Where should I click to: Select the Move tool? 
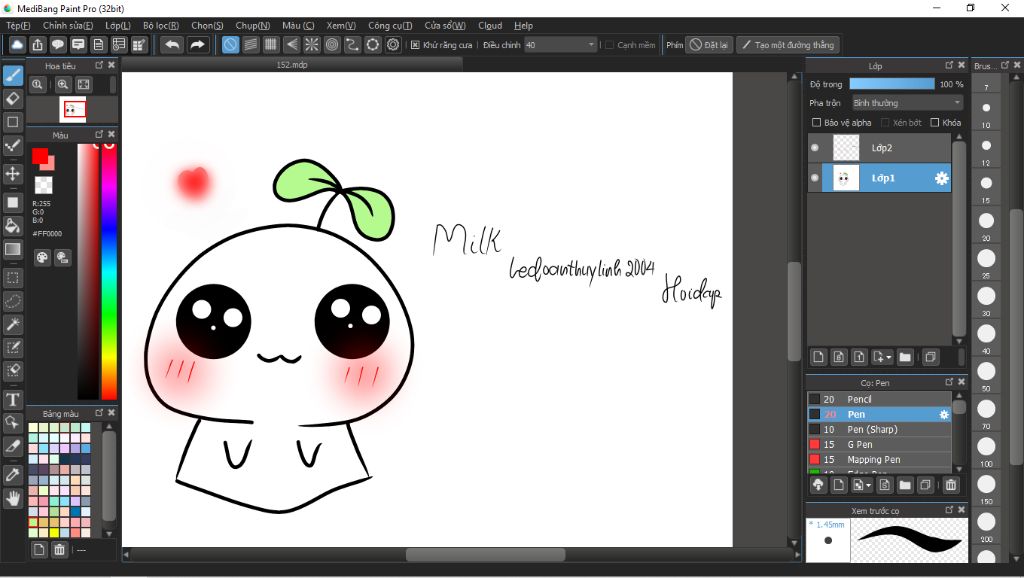coord(12,174)
